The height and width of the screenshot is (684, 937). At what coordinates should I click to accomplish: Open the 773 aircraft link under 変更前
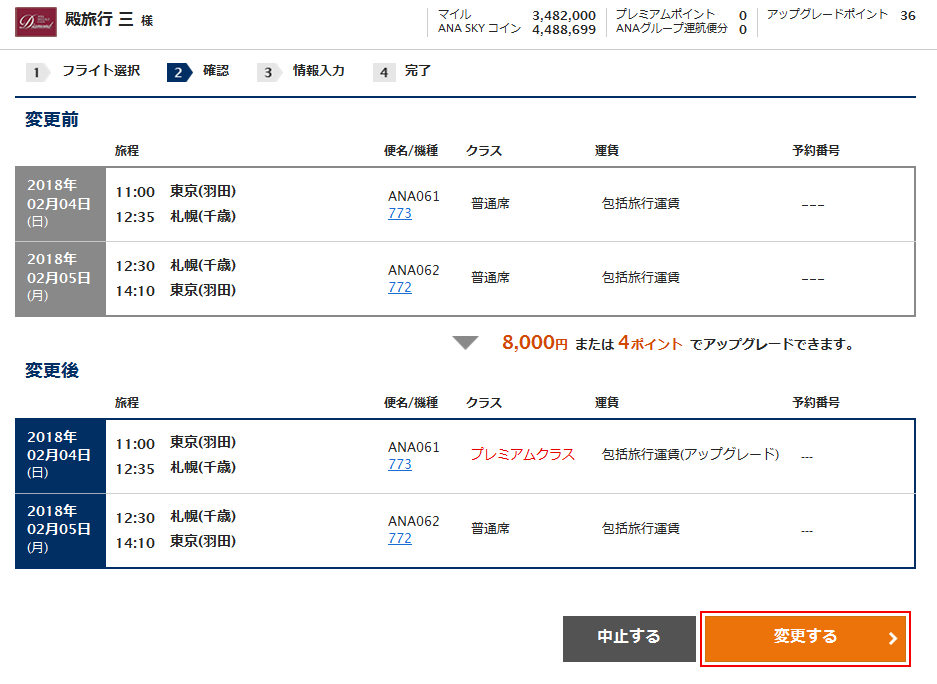400,213
